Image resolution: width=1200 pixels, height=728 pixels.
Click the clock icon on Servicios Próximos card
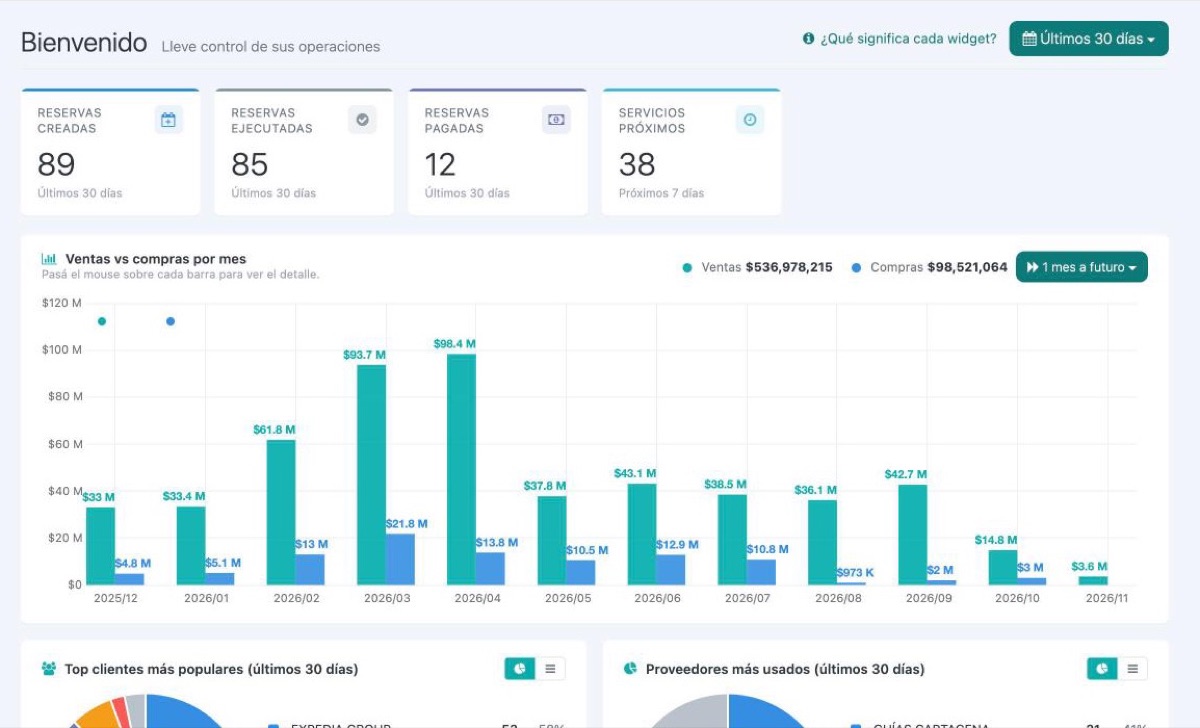point(750,120)
